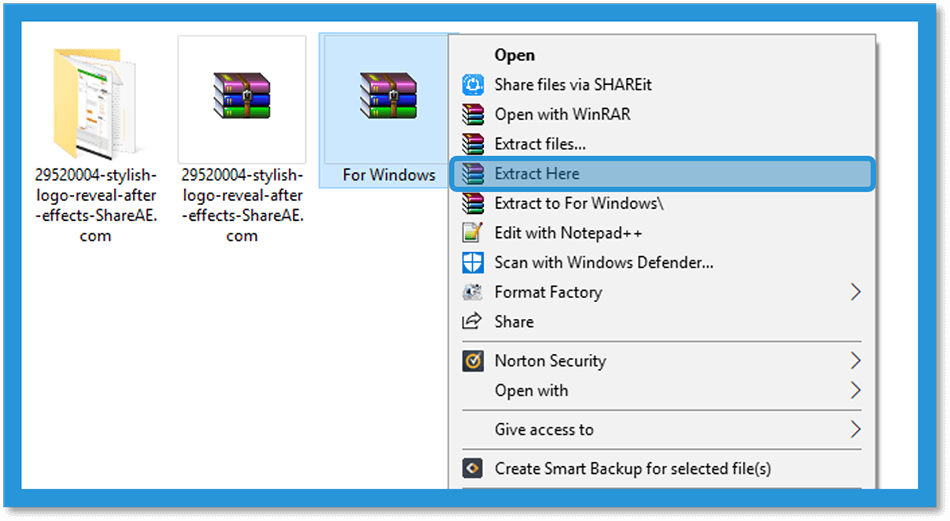Click the Share arrow icon
The image size is (950, 521).
pyautogui.click(x=472, y=321)
